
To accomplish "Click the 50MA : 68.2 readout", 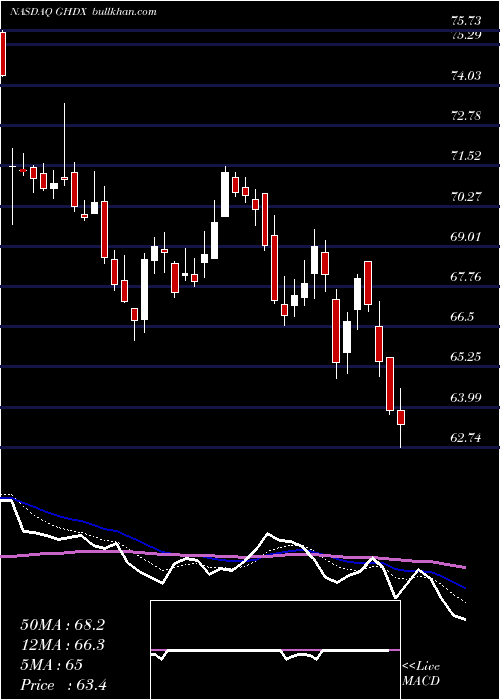I will pos(62,625).
